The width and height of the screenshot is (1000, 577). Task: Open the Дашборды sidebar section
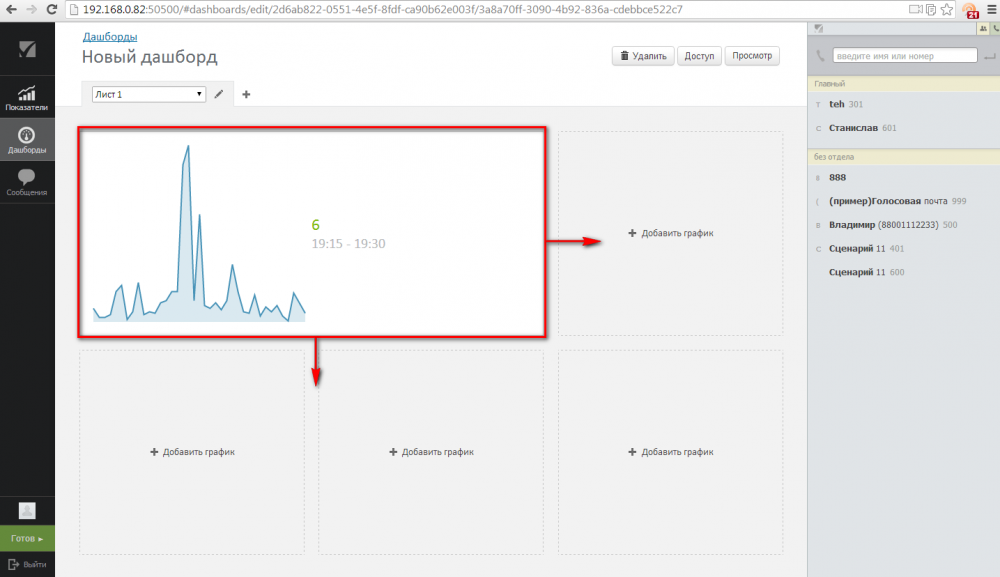(x=27, y=140)
